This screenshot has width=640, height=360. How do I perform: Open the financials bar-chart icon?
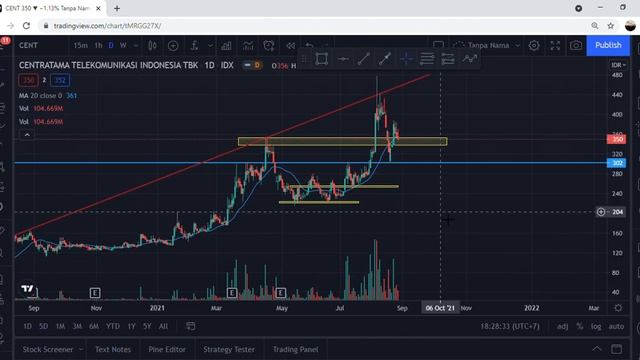226,46
